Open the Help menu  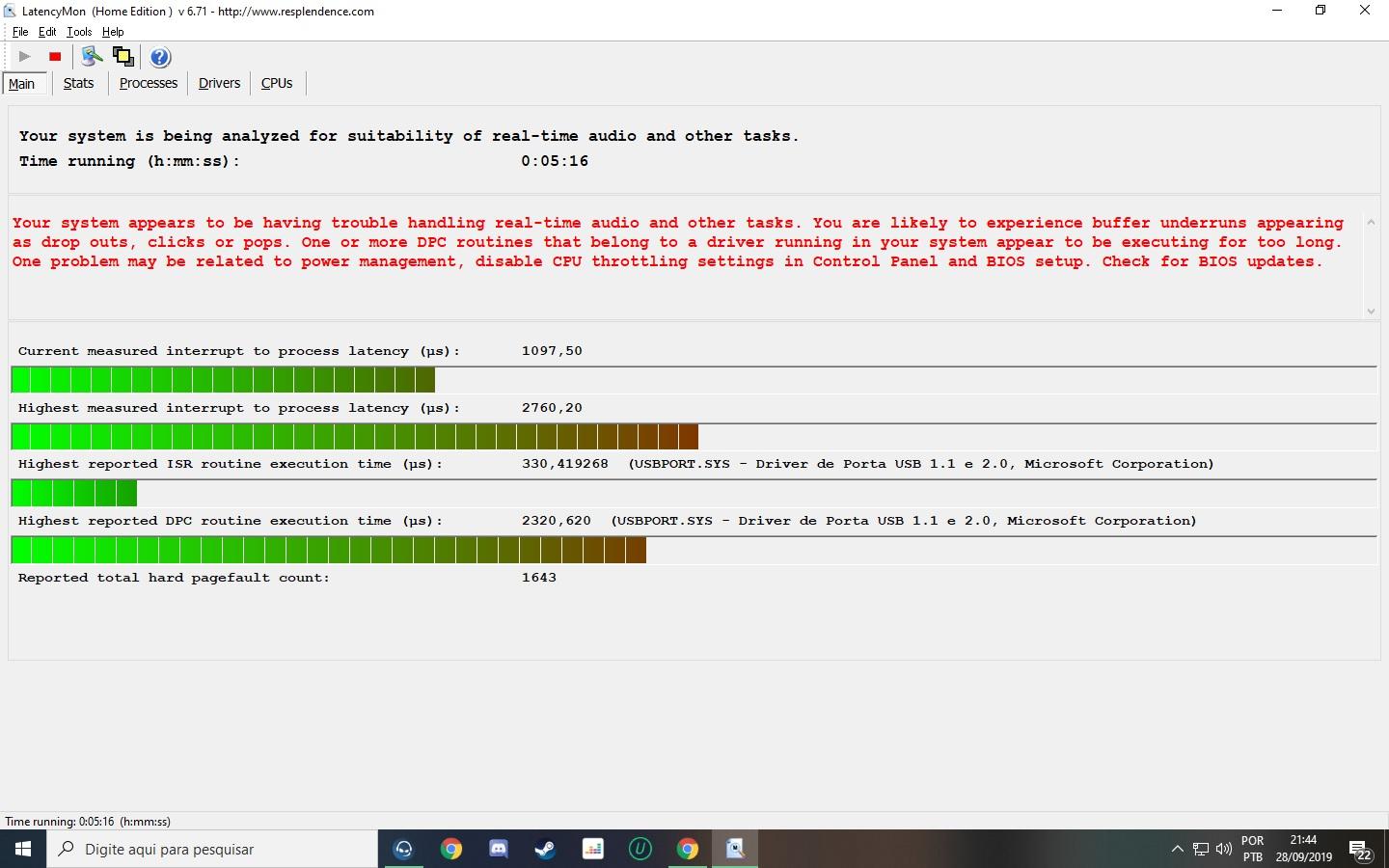click(113, 32)
